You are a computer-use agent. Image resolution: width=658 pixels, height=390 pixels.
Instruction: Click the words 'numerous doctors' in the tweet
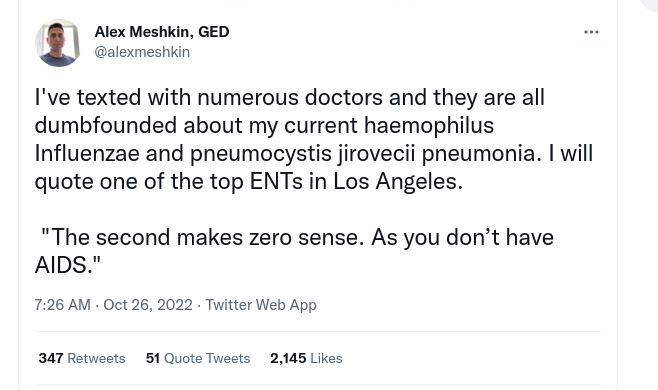tap(290, 97)
